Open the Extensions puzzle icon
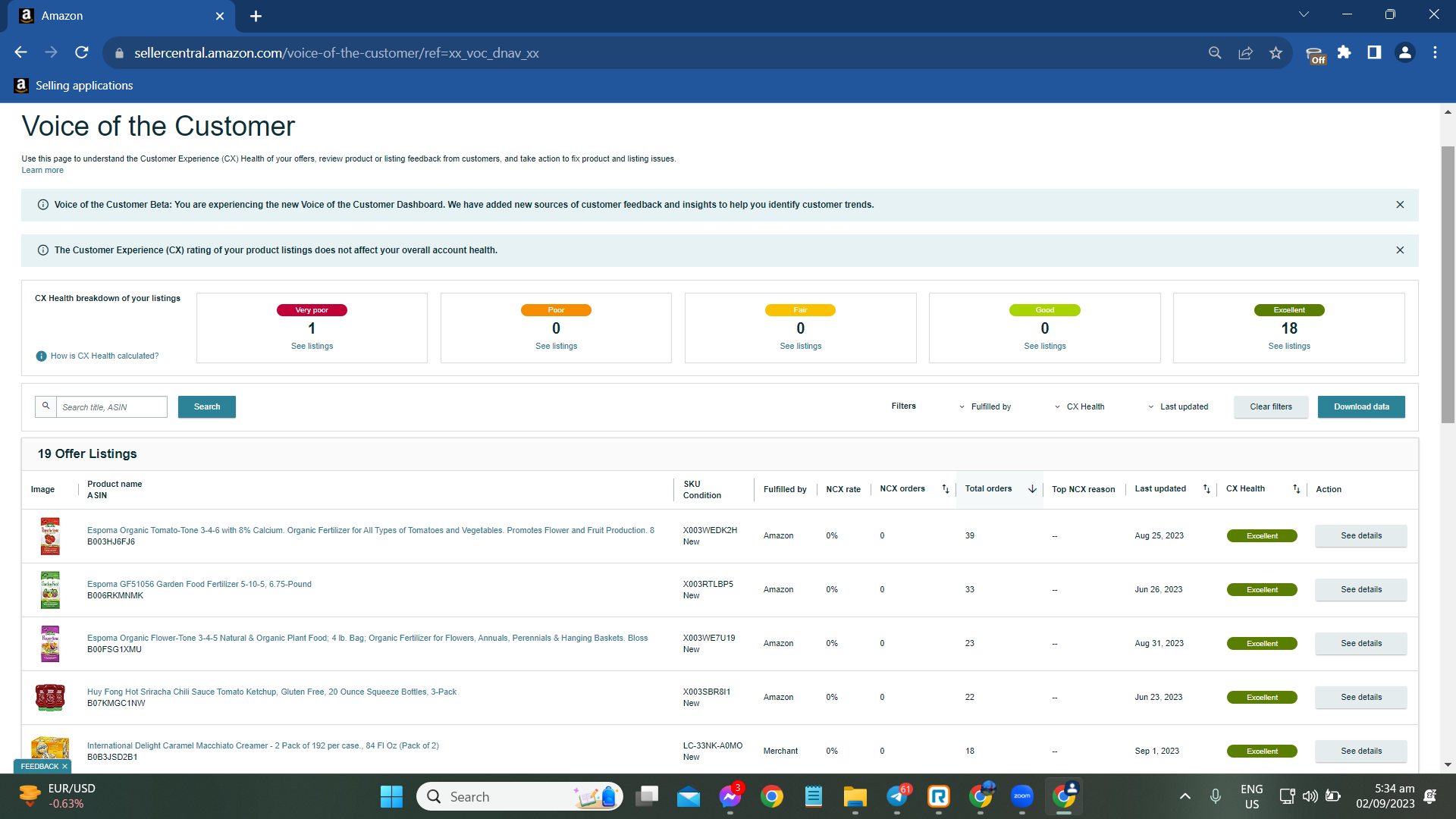Screen dimensions: 1456x819 1344,52
